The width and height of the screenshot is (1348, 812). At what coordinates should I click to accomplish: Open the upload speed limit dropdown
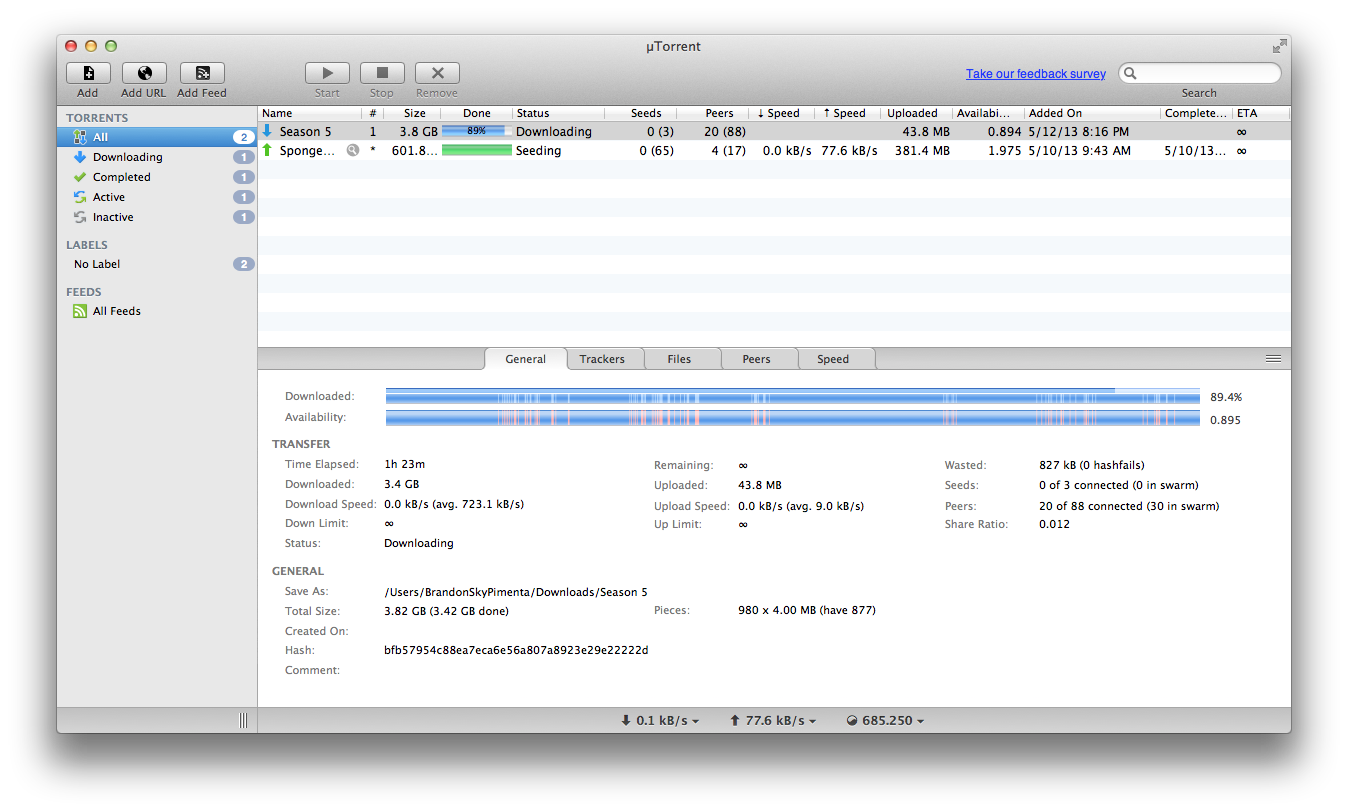coord(773,720)
